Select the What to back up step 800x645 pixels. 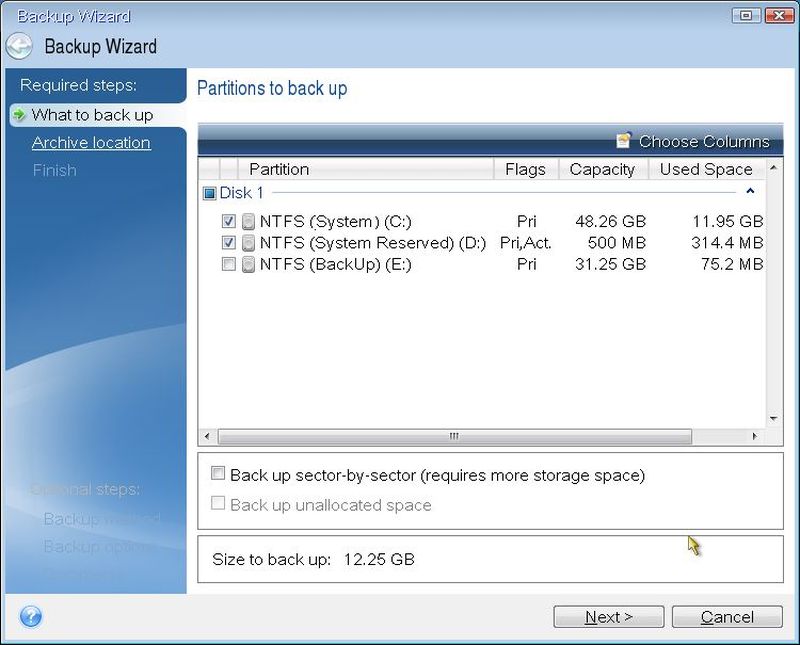pos(92,115)
